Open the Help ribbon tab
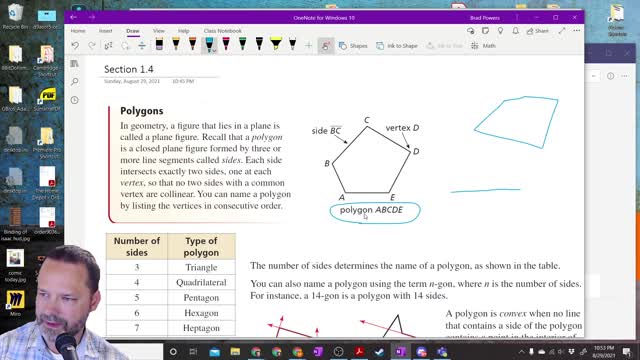The image size is (640, 360). click(x=184, y=31)
